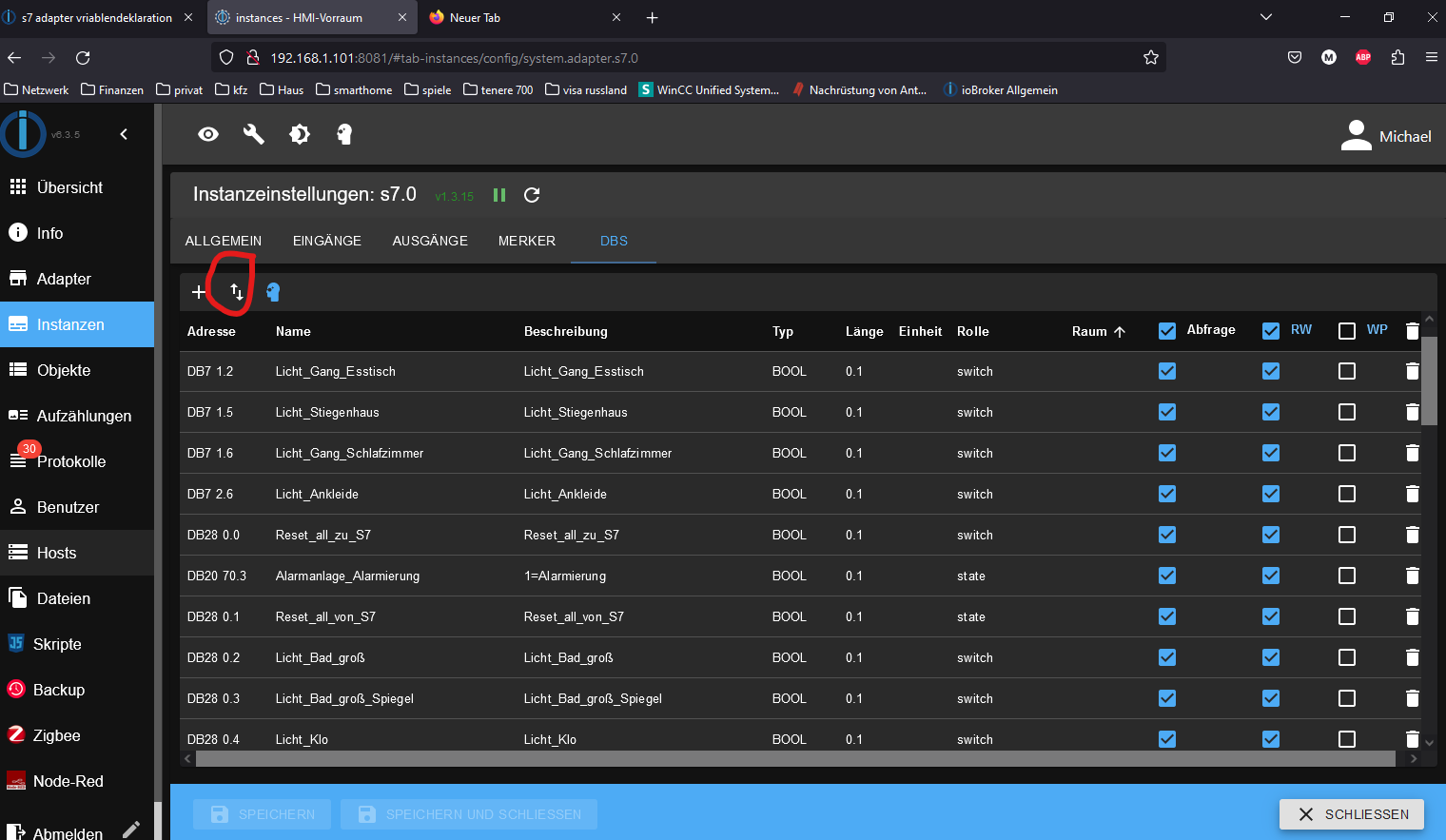Open the Übersicht sidebar item
The height and width of the screenshot is (840, 1446).
77,187
